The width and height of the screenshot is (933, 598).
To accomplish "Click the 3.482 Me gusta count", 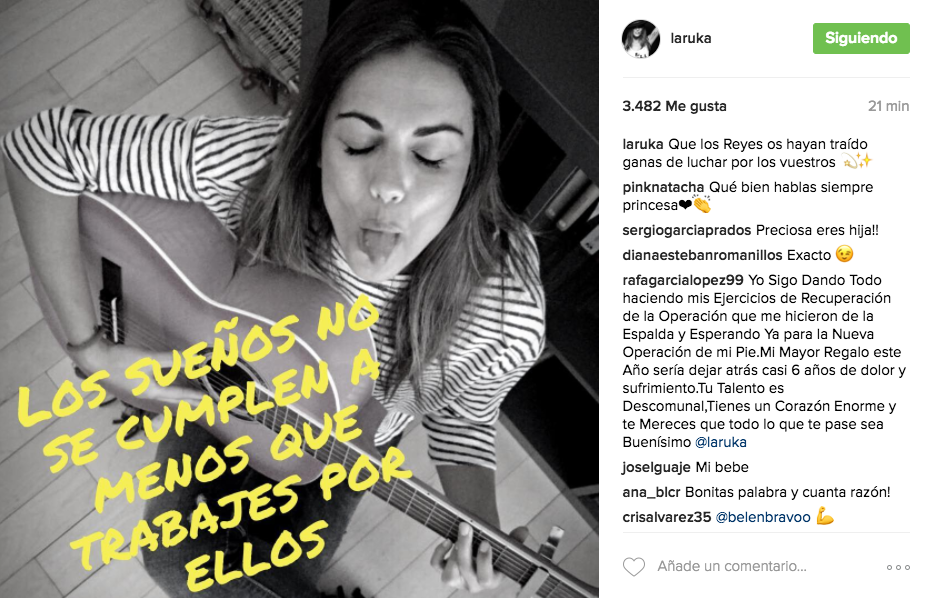I will [674, 107].
